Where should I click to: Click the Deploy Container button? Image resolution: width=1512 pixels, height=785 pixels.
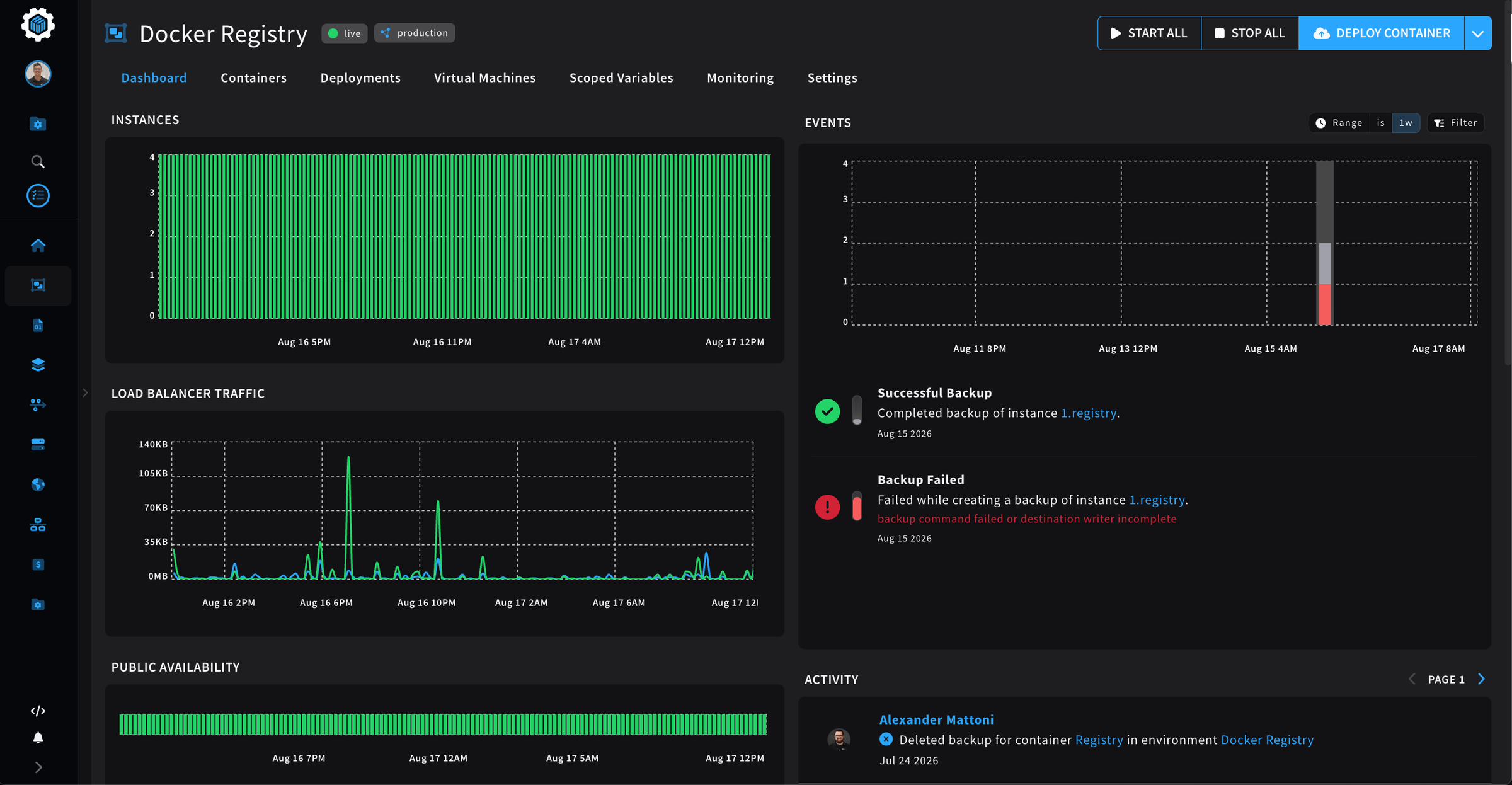pyautogui.click(x=1382, y=33)
